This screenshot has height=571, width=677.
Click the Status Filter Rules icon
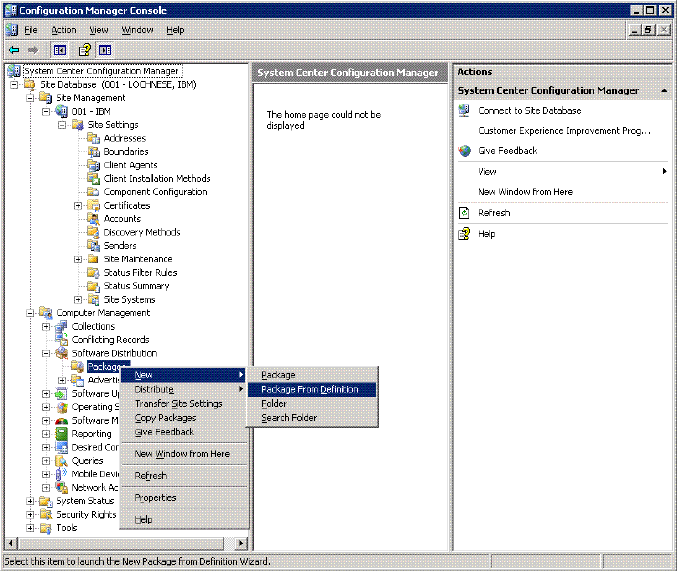click(x=93, y=273)
